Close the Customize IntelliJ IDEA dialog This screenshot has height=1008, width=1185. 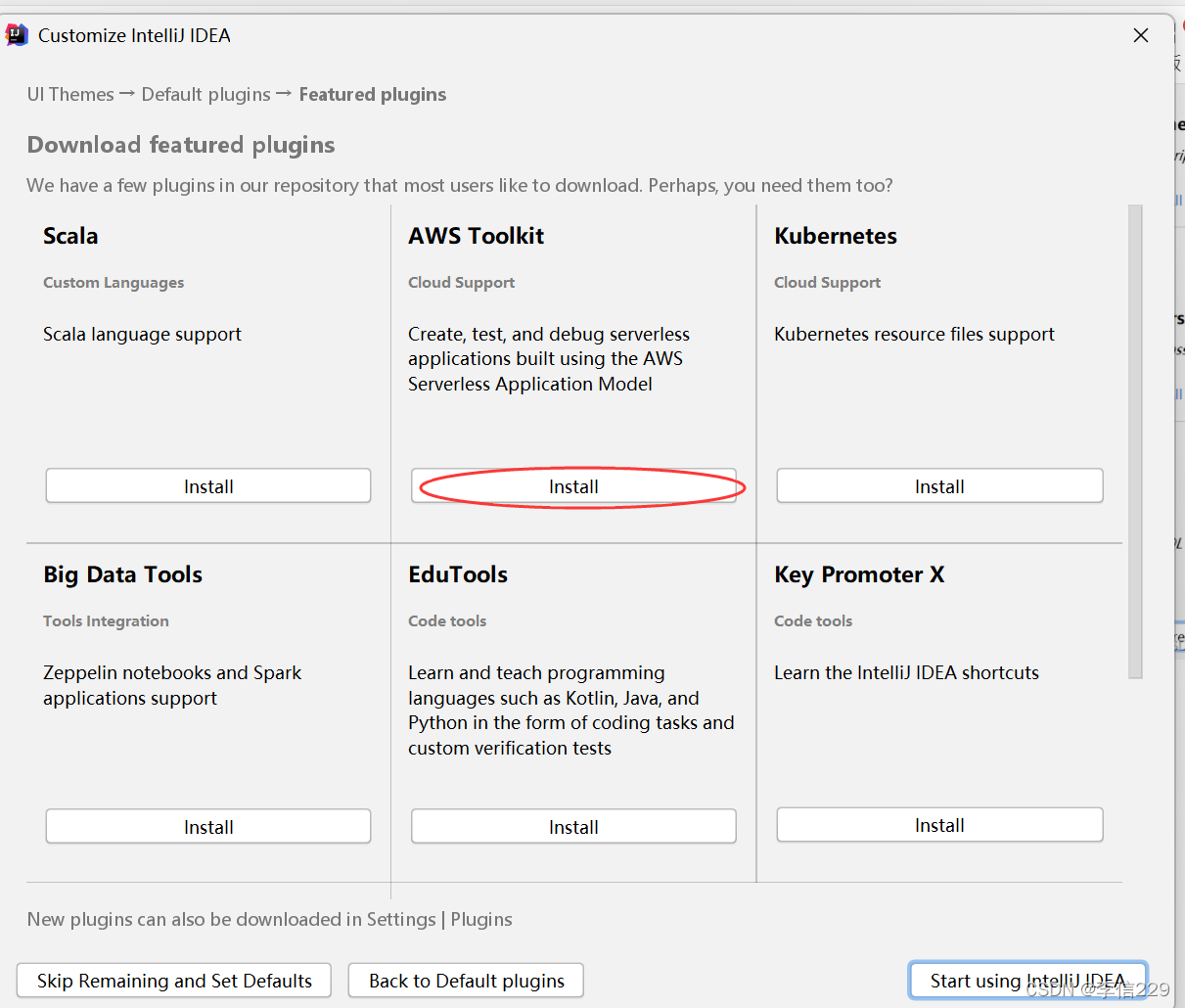1141,35
